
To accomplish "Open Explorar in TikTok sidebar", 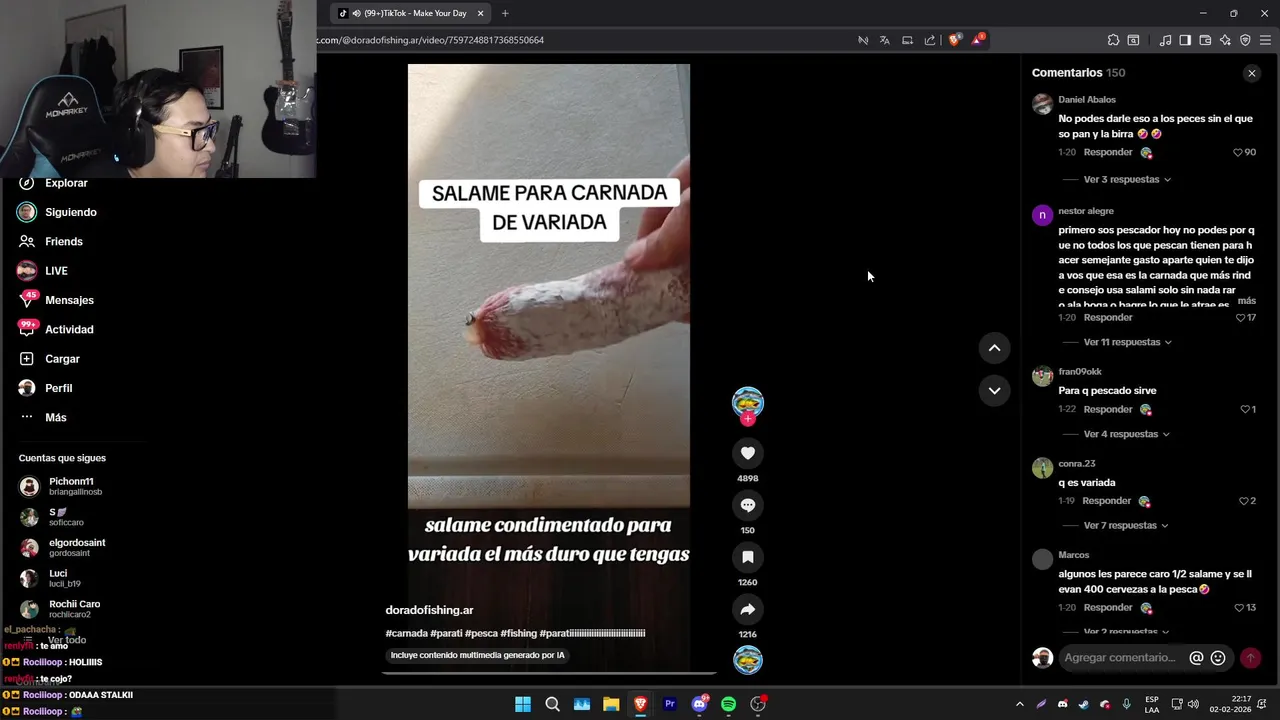I will click(66, 183).
